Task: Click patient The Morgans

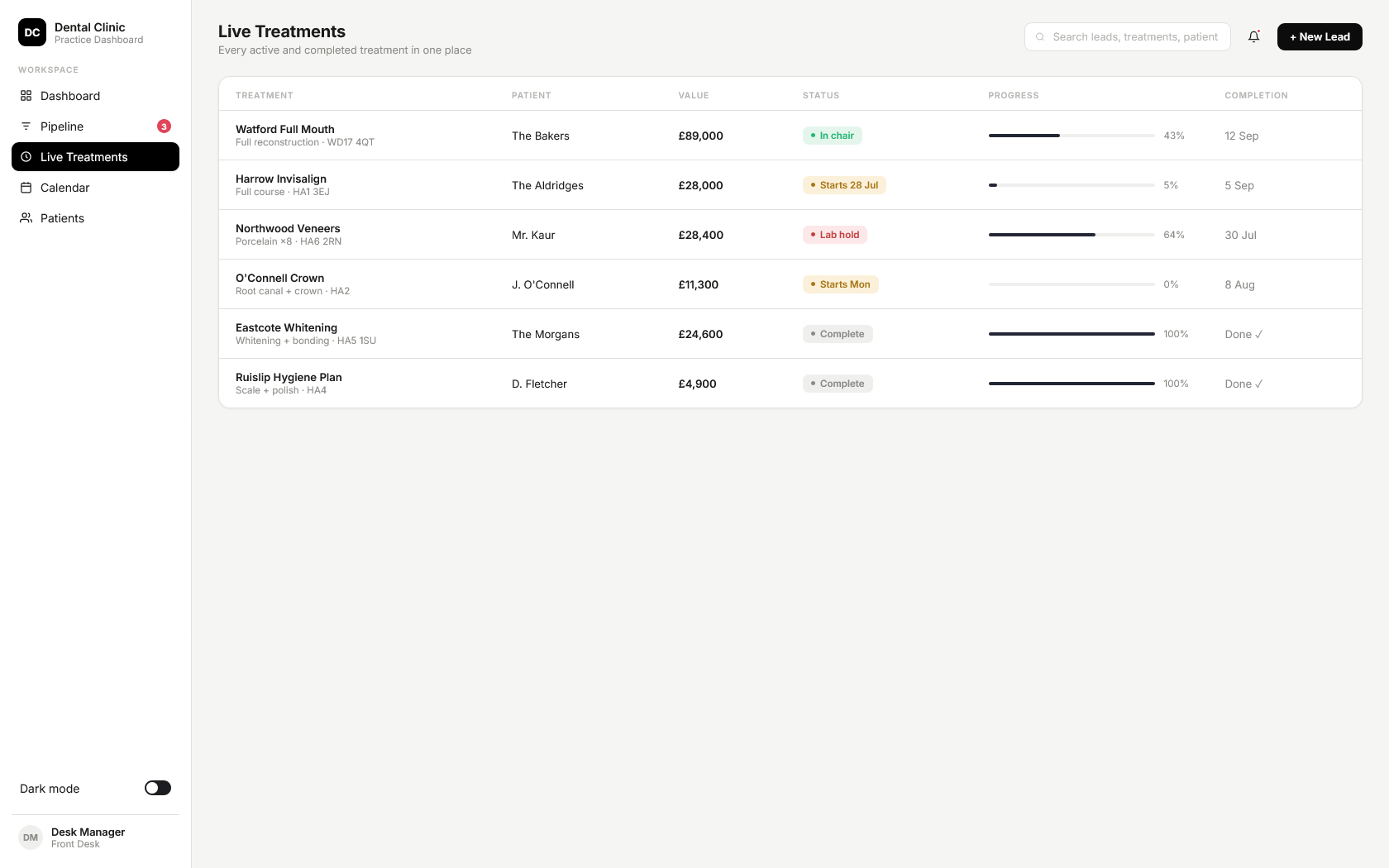Action: [x=546, y=334]
